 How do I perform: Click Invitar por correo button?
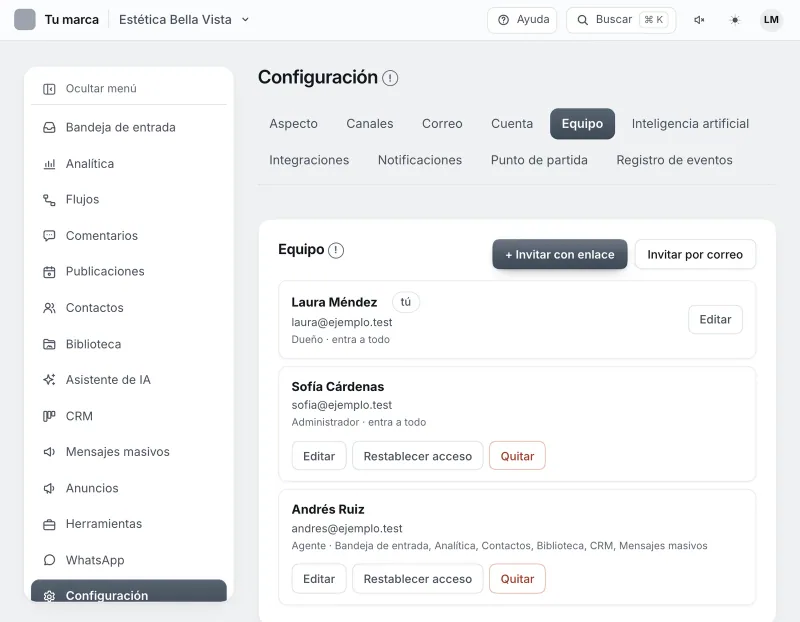coord(695,254)
